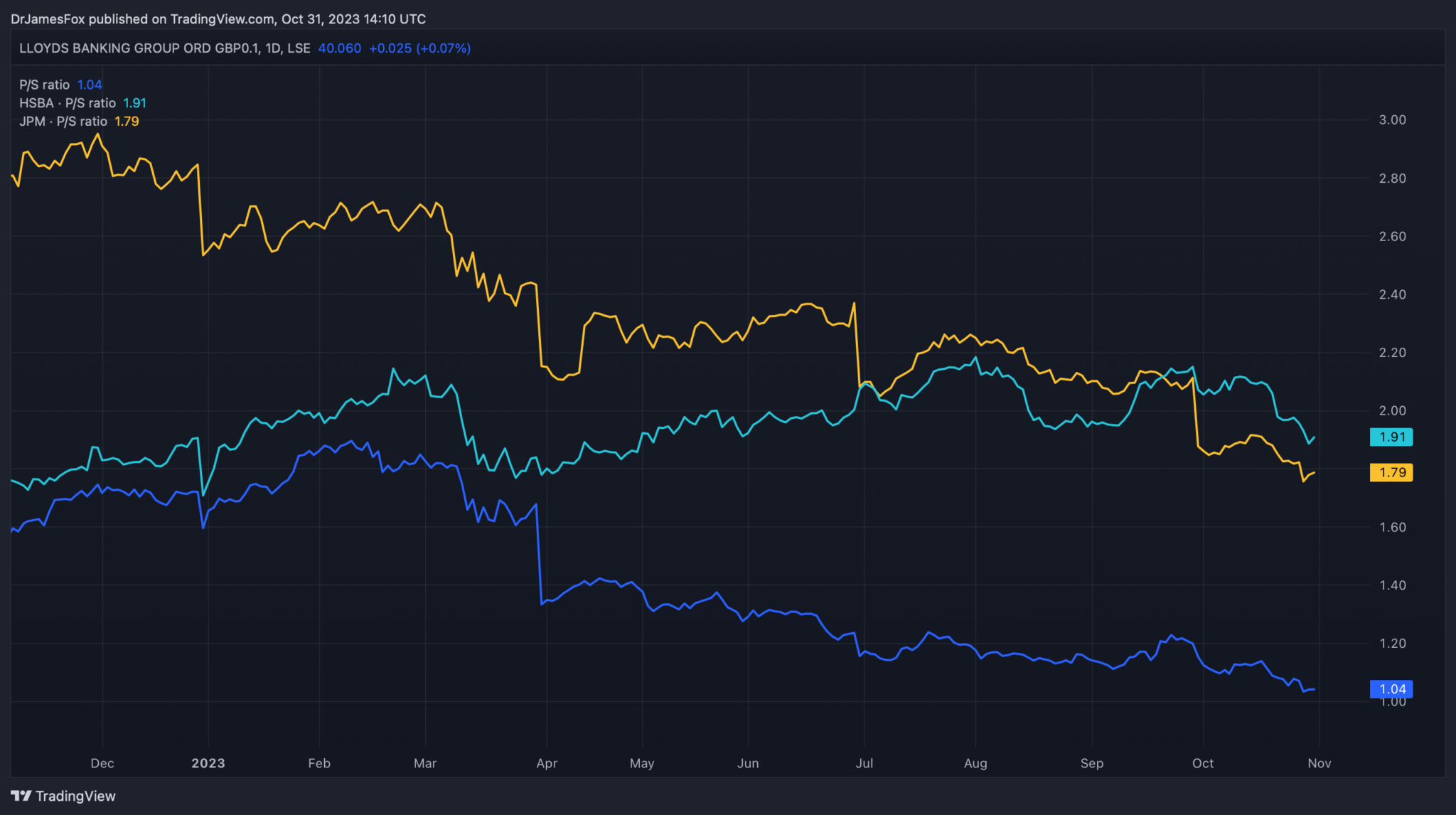Click the TradingView logo icon

21,796
